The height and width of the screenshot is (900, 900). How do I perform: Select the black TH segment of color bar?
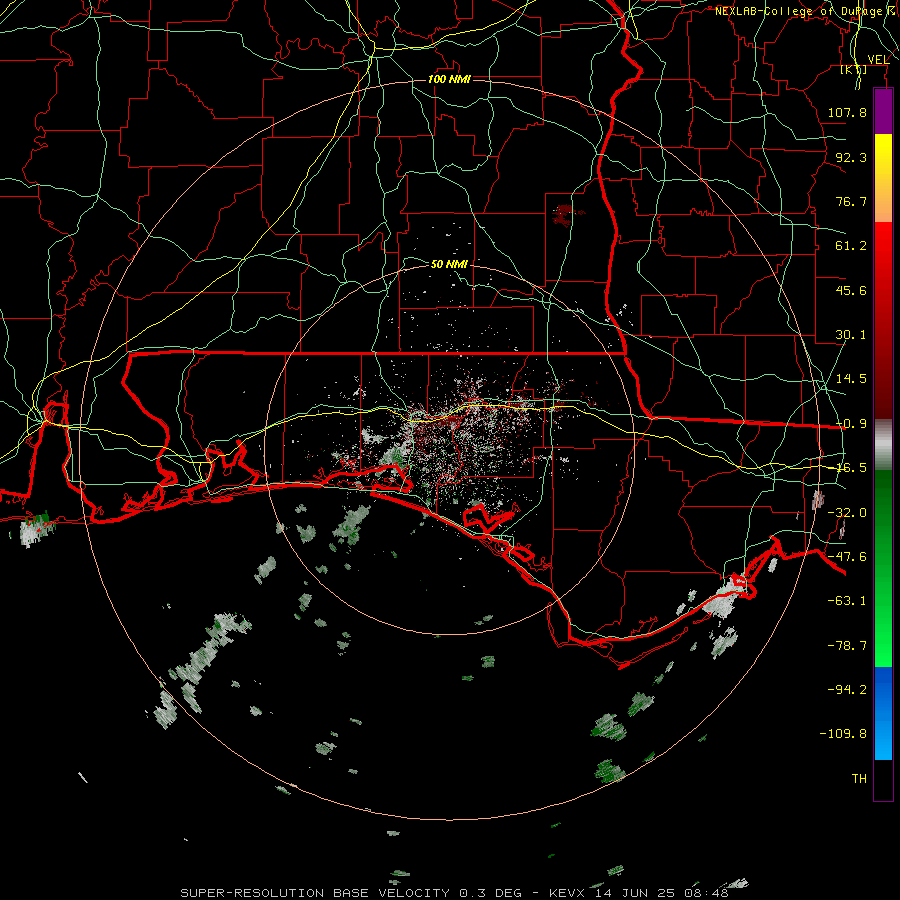tap(883, 779)
